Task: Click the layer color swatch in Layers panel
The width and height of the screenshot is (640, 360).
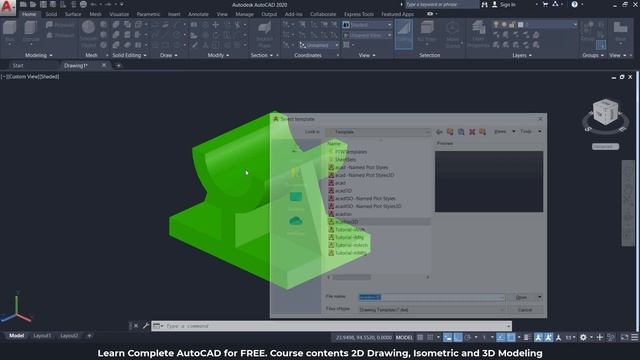Action: click(520, 25)
